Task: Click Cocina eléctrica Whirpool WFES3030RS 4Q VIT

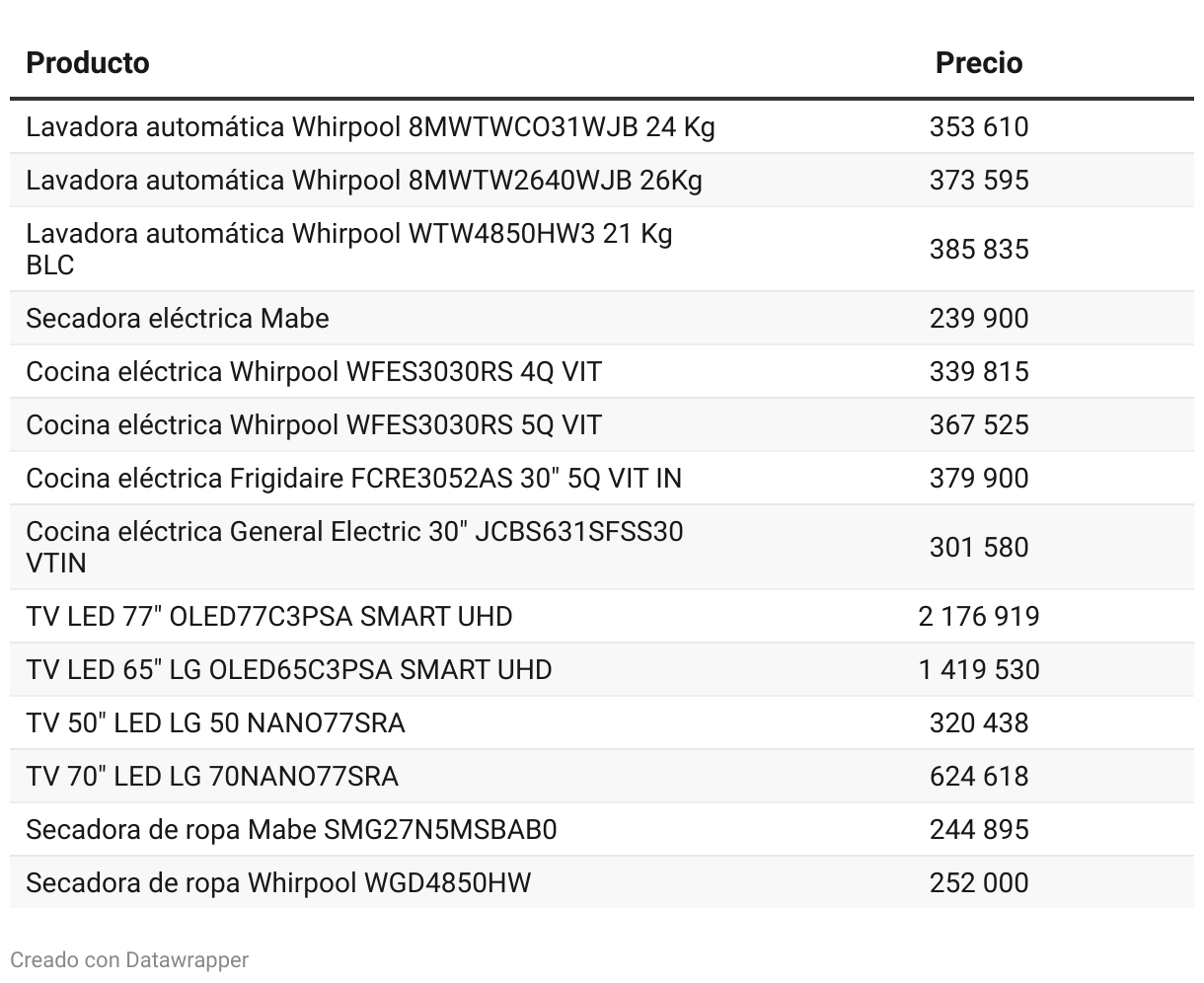Action: coord(314,372)
